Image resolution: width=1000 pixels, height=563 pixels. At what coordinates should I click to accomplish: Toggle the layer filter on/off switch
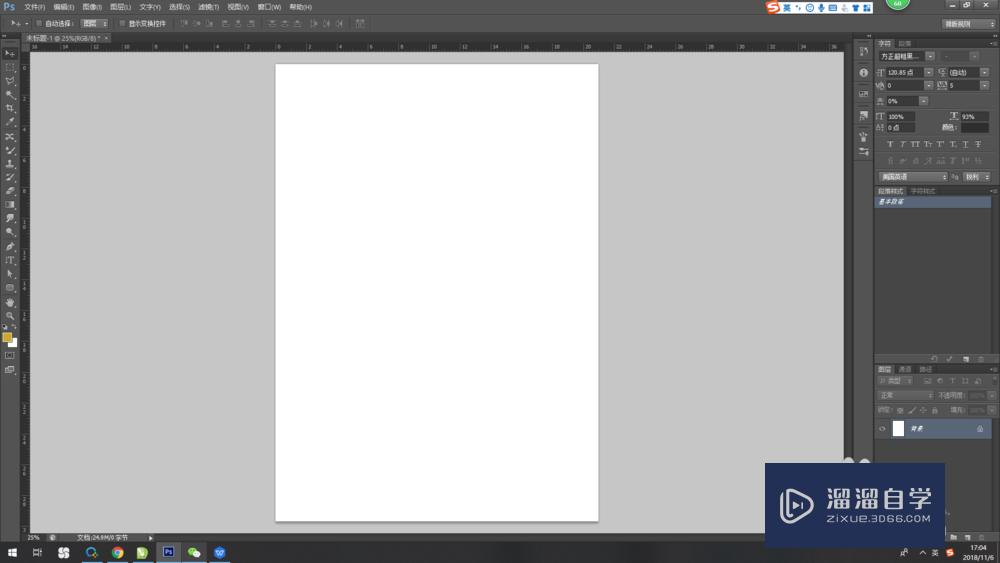994,380
